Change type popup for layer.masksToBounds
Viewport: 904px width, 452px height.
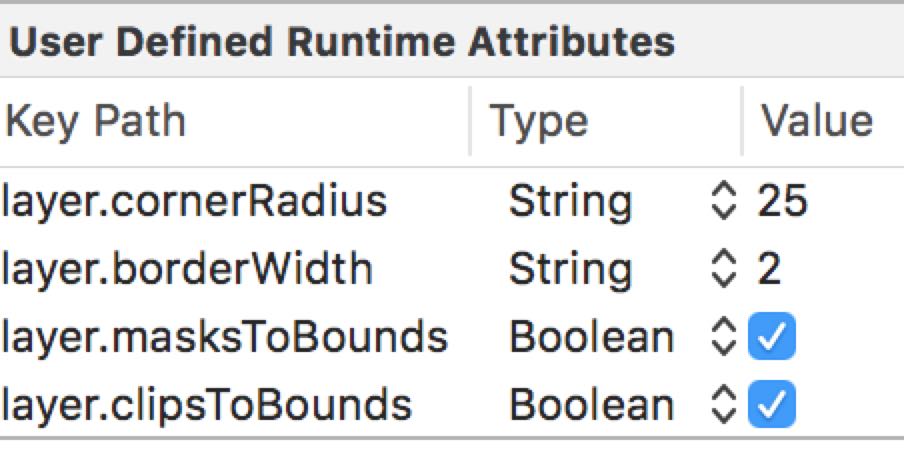click(x=722, y=338)
